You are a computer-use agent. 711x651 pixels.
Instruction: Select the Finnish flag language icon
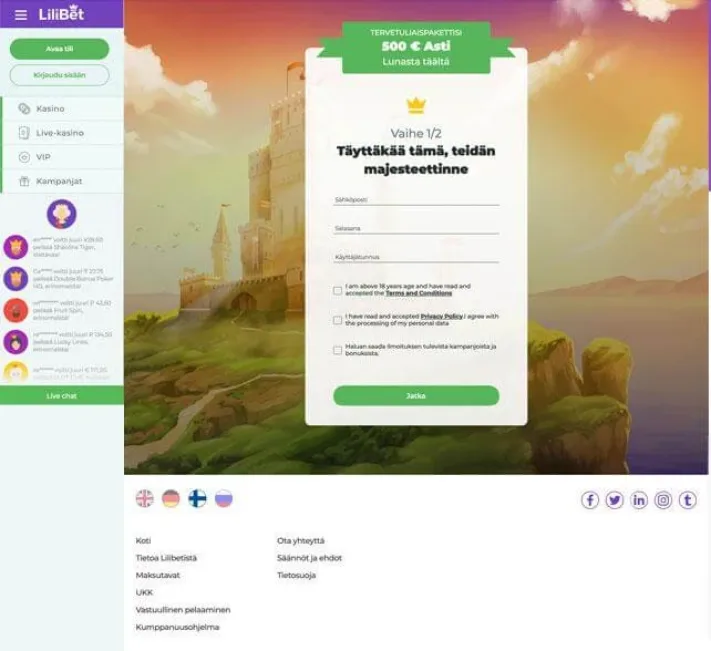[x=197, y=499]
